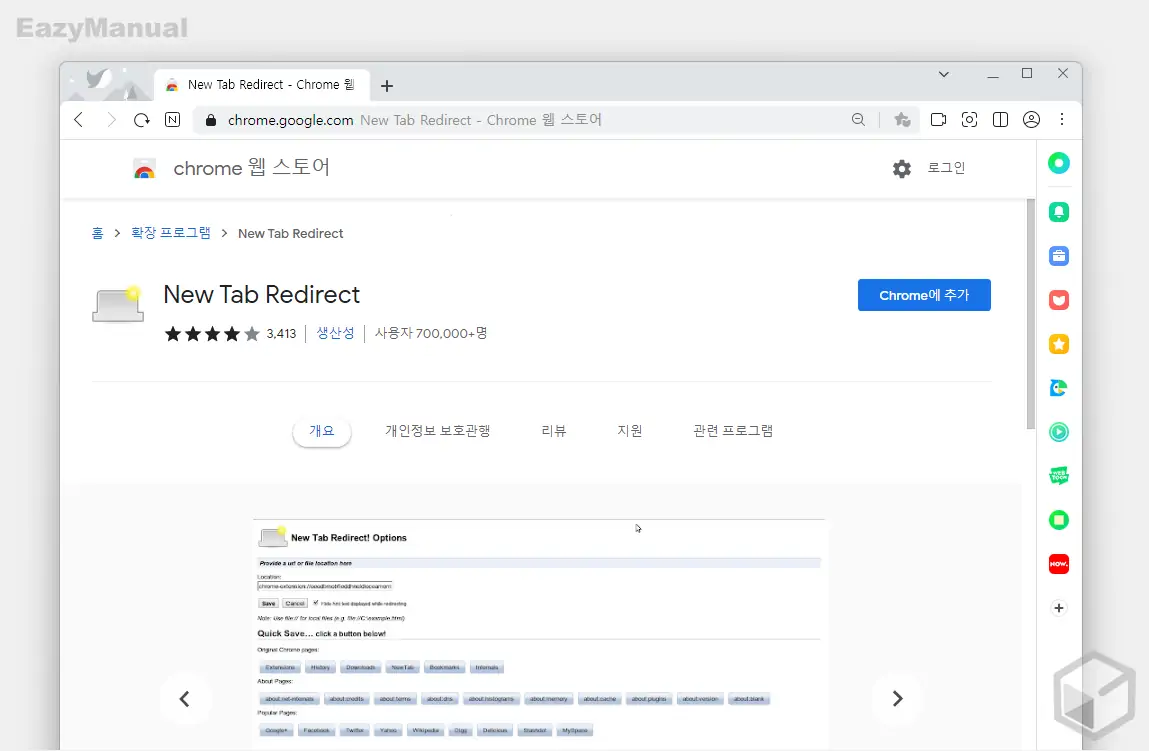Switch to the 개인정보 보호관행 tab
This screenshot has width=1149, height=751.
click(x=437, y=431)
